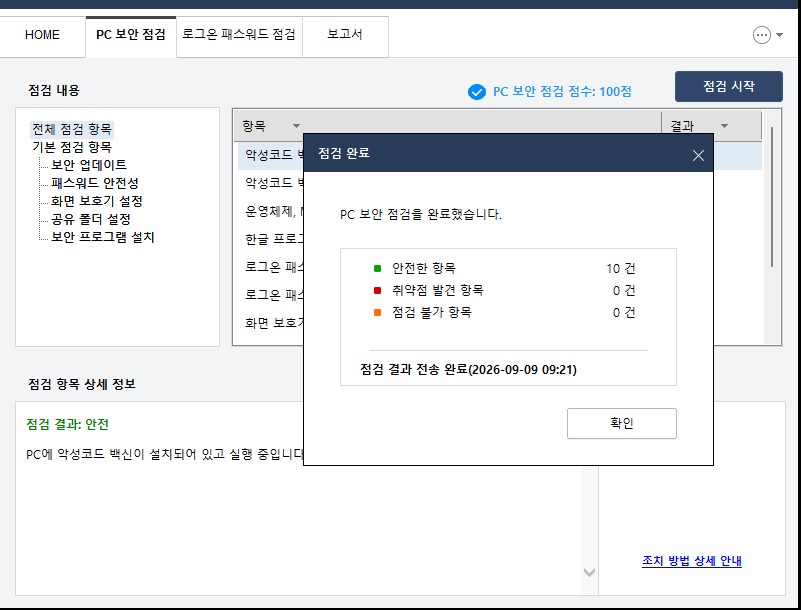The height and width of the screenshot is (610, 801).
Task: Choose 보안 프로그램 설치 tree item
Action: 103,237
